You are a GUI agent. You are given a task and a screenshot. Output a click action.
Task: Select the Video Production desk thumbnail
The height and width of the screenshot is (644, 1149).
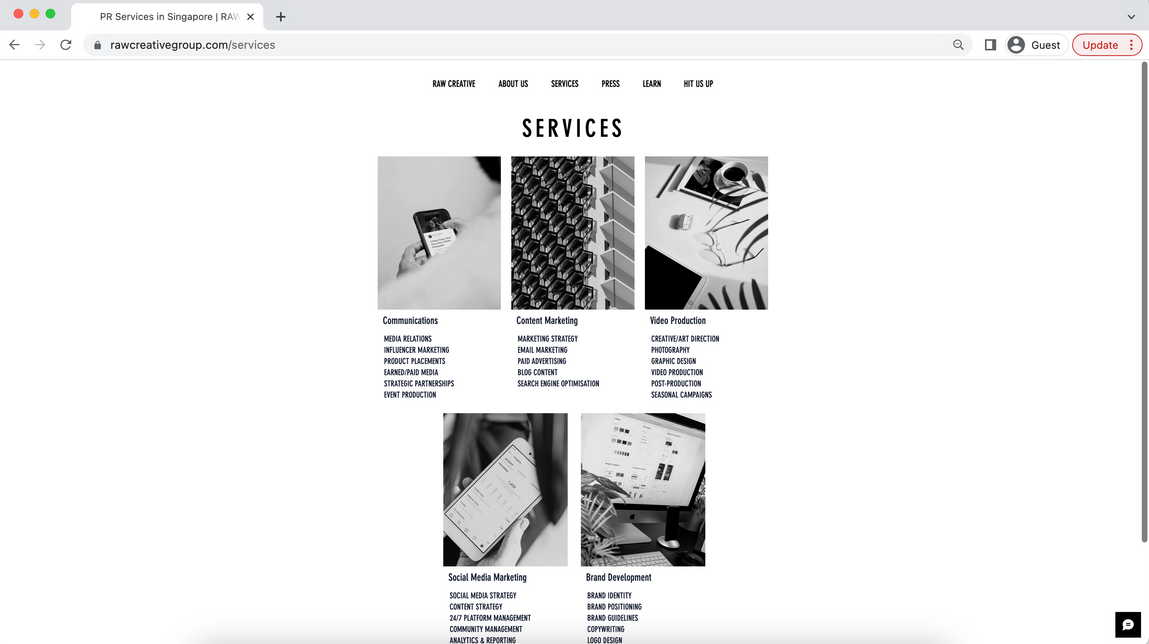(x=706, y=233)
